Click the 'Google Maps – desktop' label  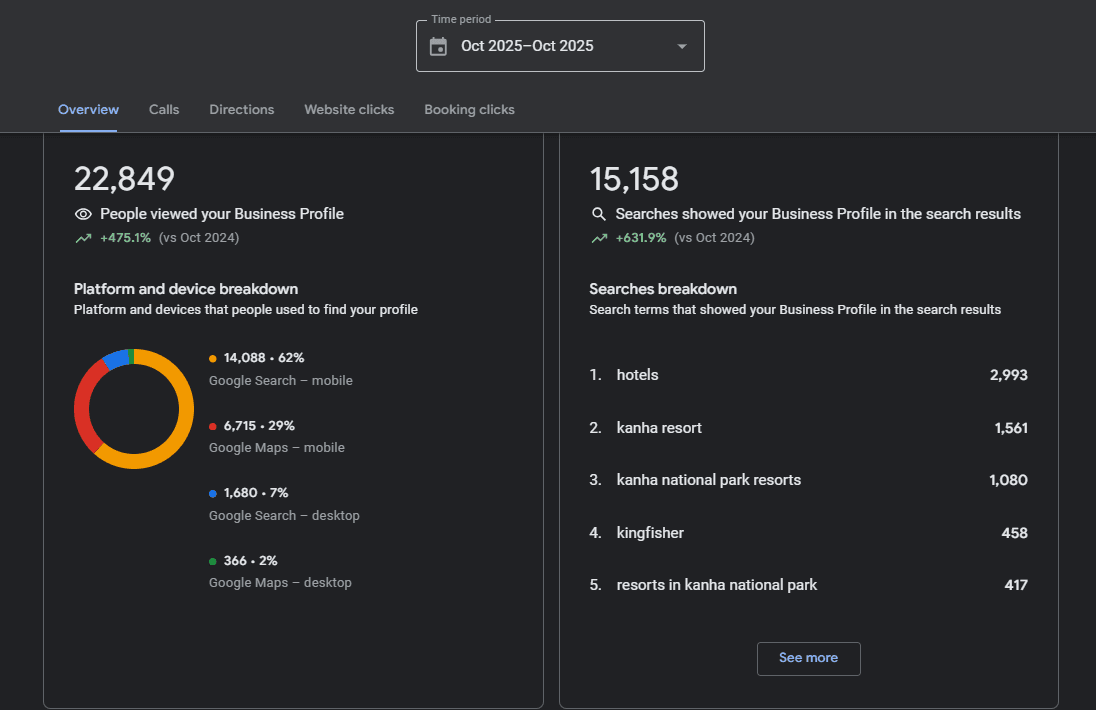point(280,583)
